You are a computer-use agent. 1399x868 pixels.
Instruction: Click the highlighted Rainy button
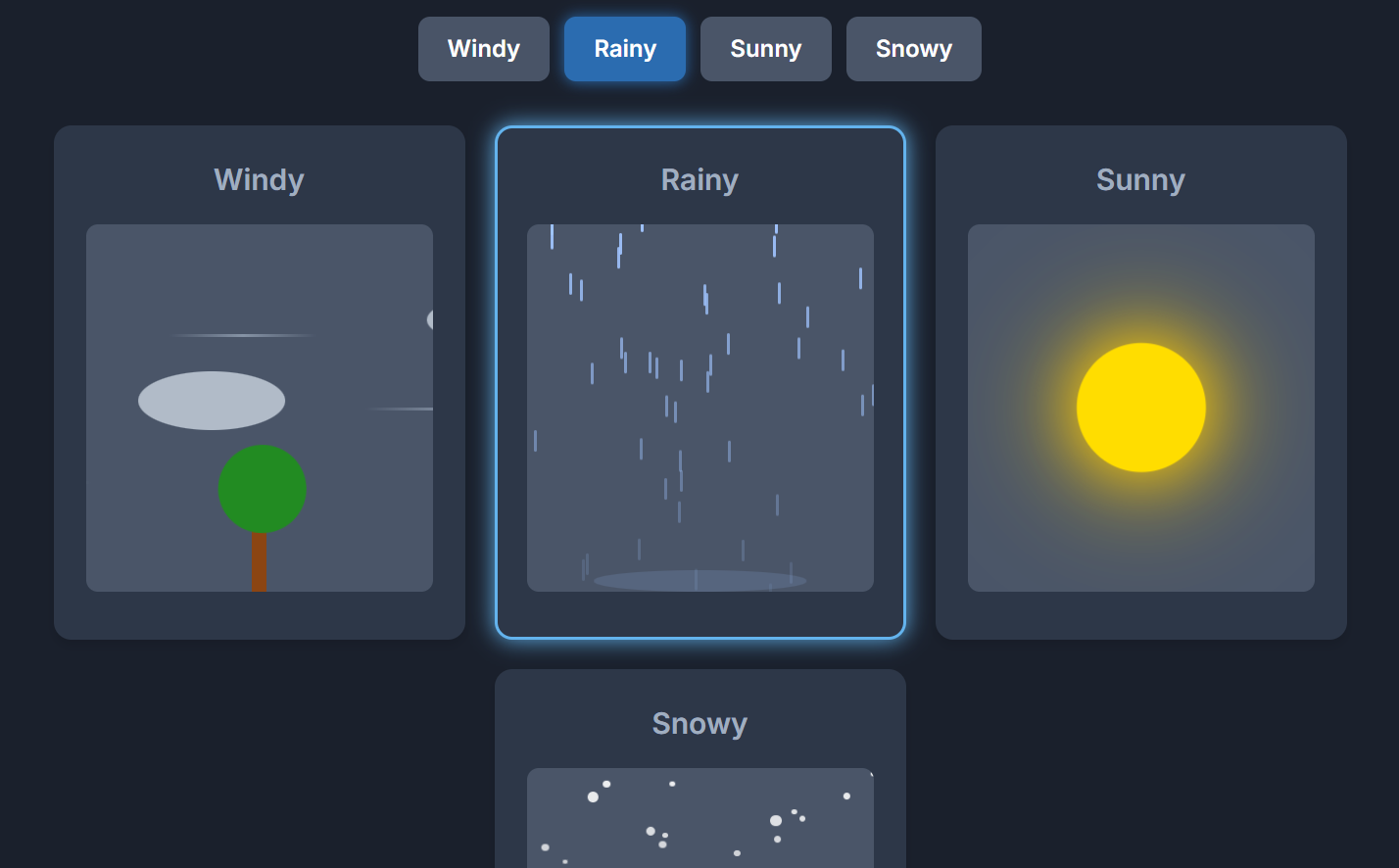pyautogui.click(x=625, y=49)
